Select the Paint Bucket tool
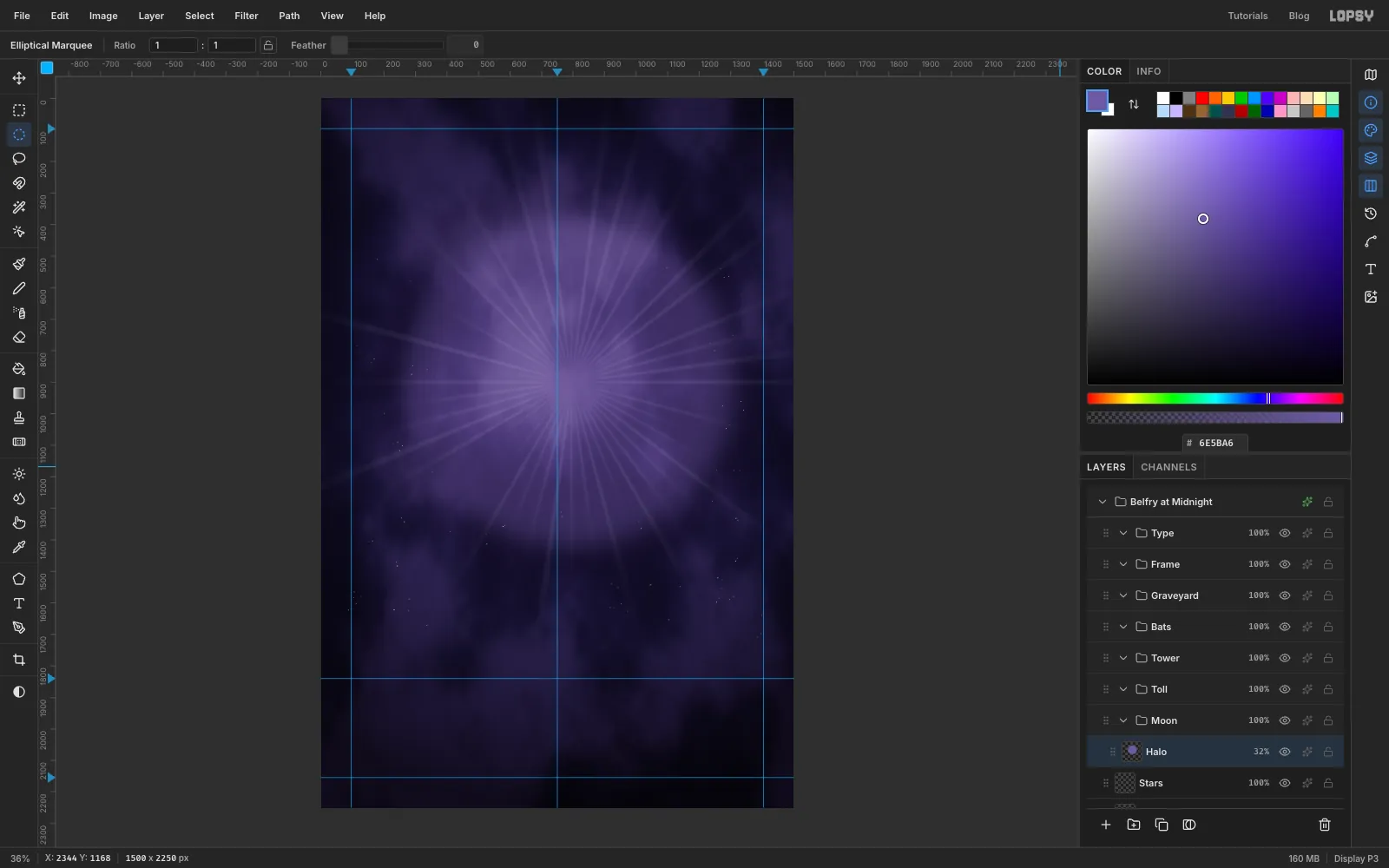The width and height of the screenshot is (1389, 868). click(19, 369)
